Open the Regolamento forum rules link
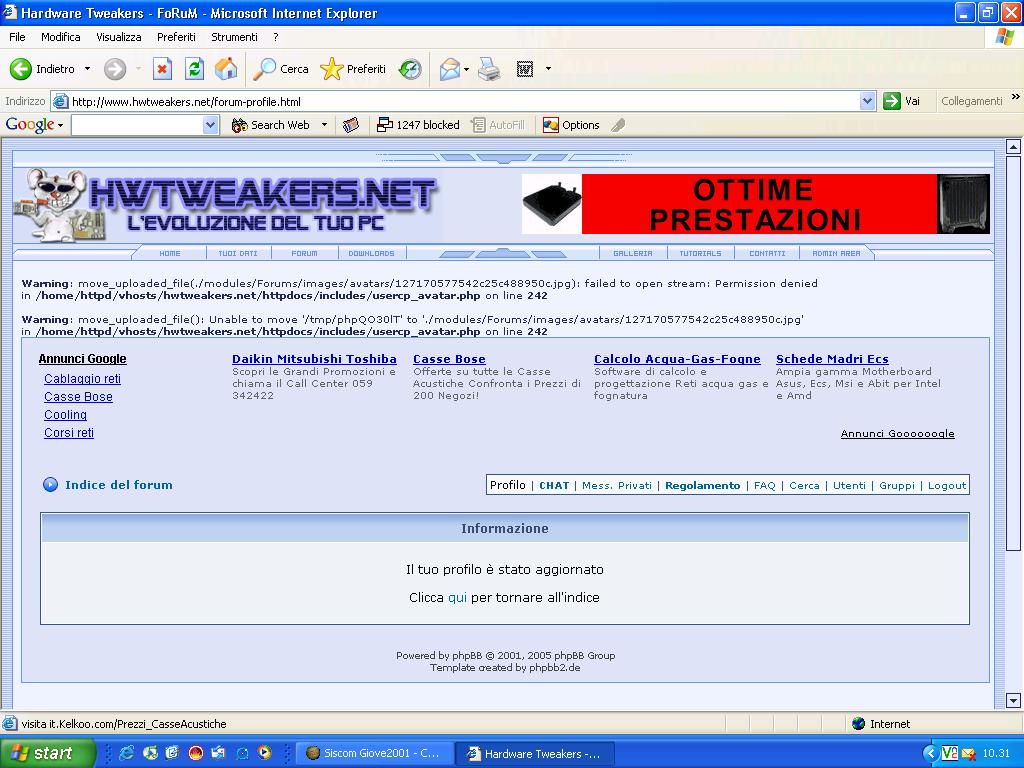This screenshot has height=768, width=1024. coord(703,485)
